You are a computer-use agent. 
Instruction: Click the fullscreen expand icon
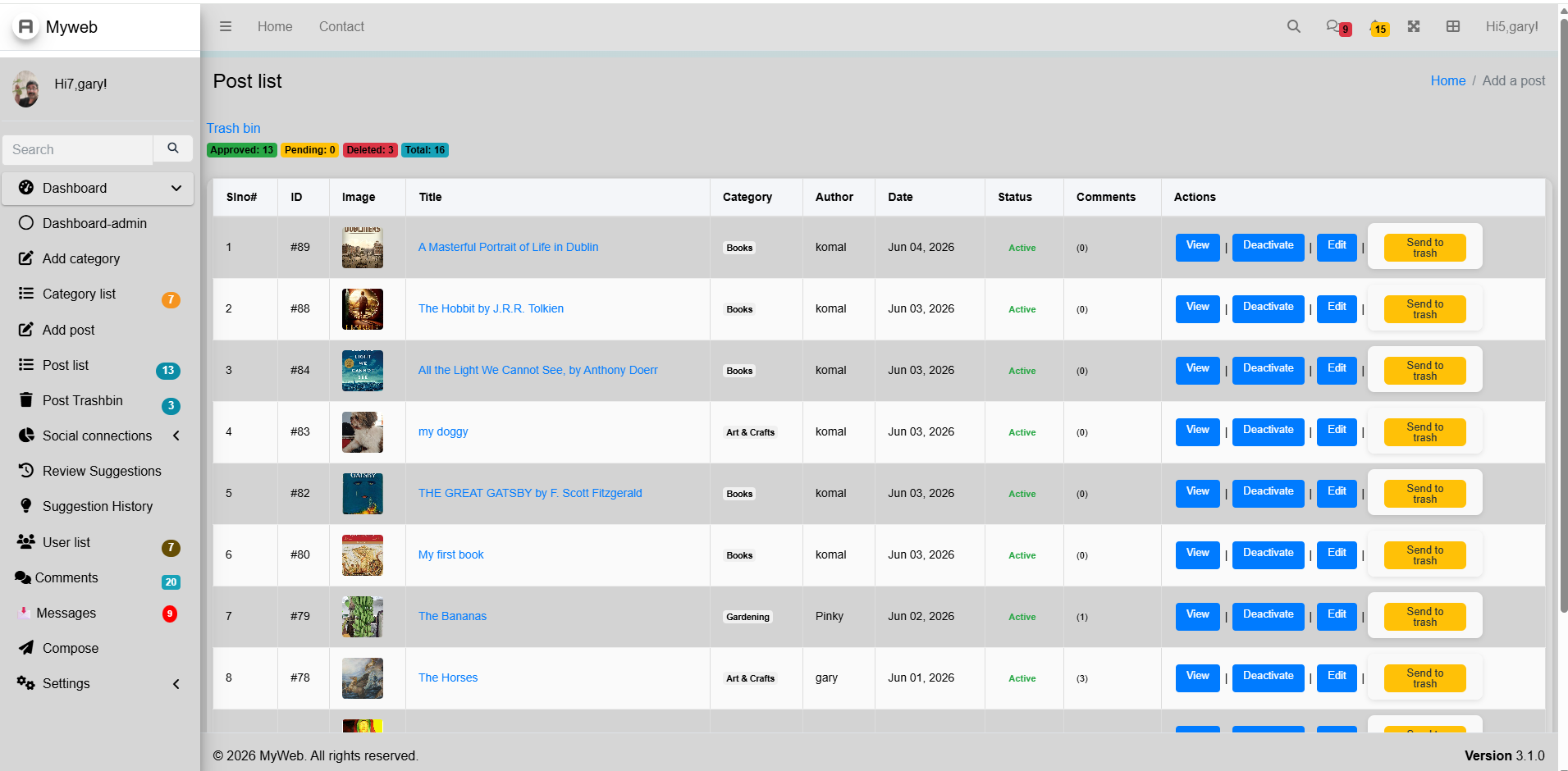tap(1414, 26)
